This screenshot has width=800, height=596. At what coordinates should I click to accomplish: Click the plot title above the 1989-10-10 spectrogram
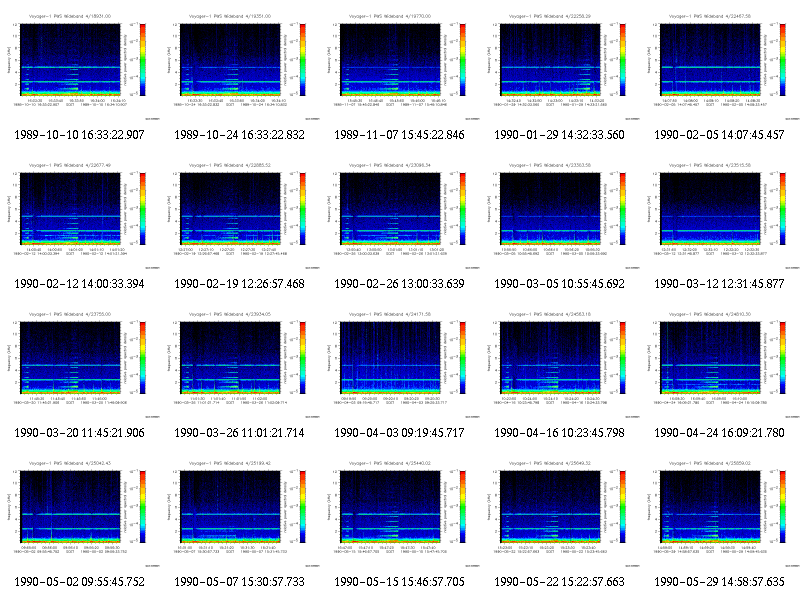70,16
